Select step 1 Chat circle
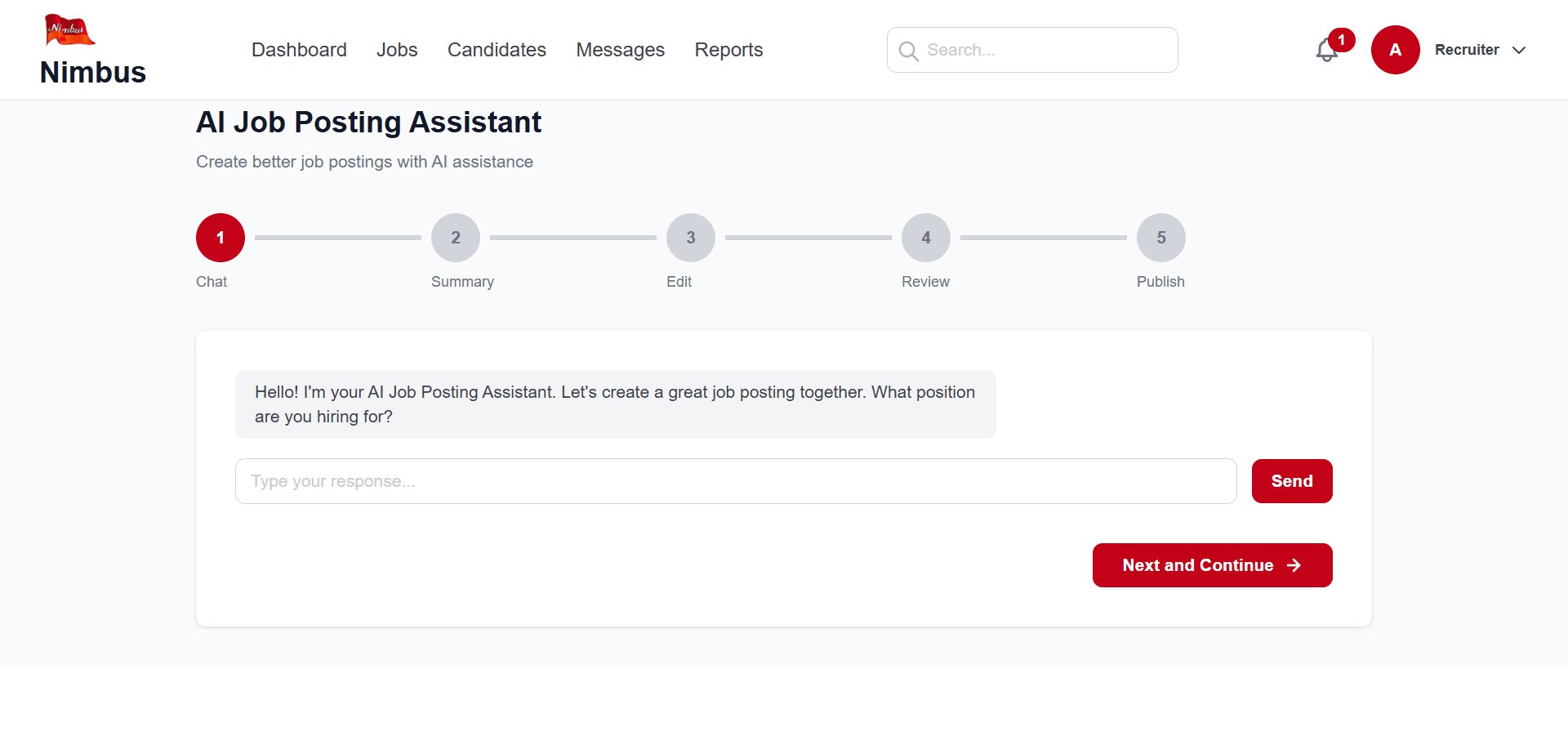 [x=220, y=238]
